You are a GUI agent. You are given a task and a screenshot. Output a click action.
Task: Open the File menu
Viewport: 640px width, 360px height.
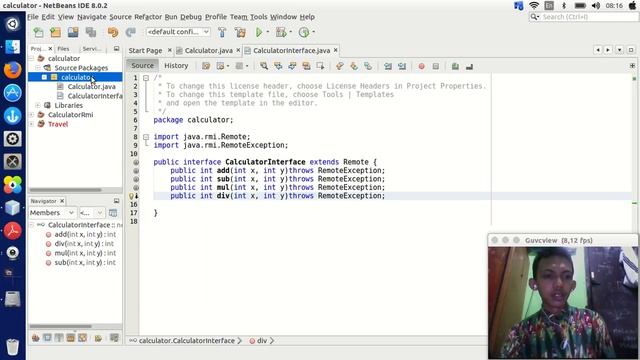[33, 17]
